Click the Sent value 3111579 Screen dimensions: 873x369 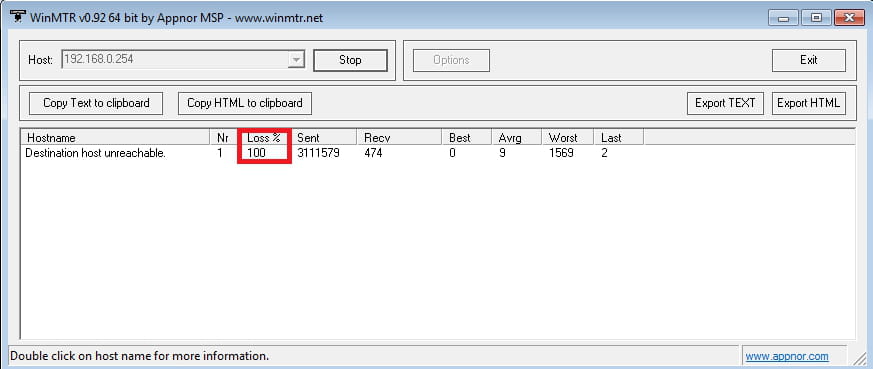[318, 153]
